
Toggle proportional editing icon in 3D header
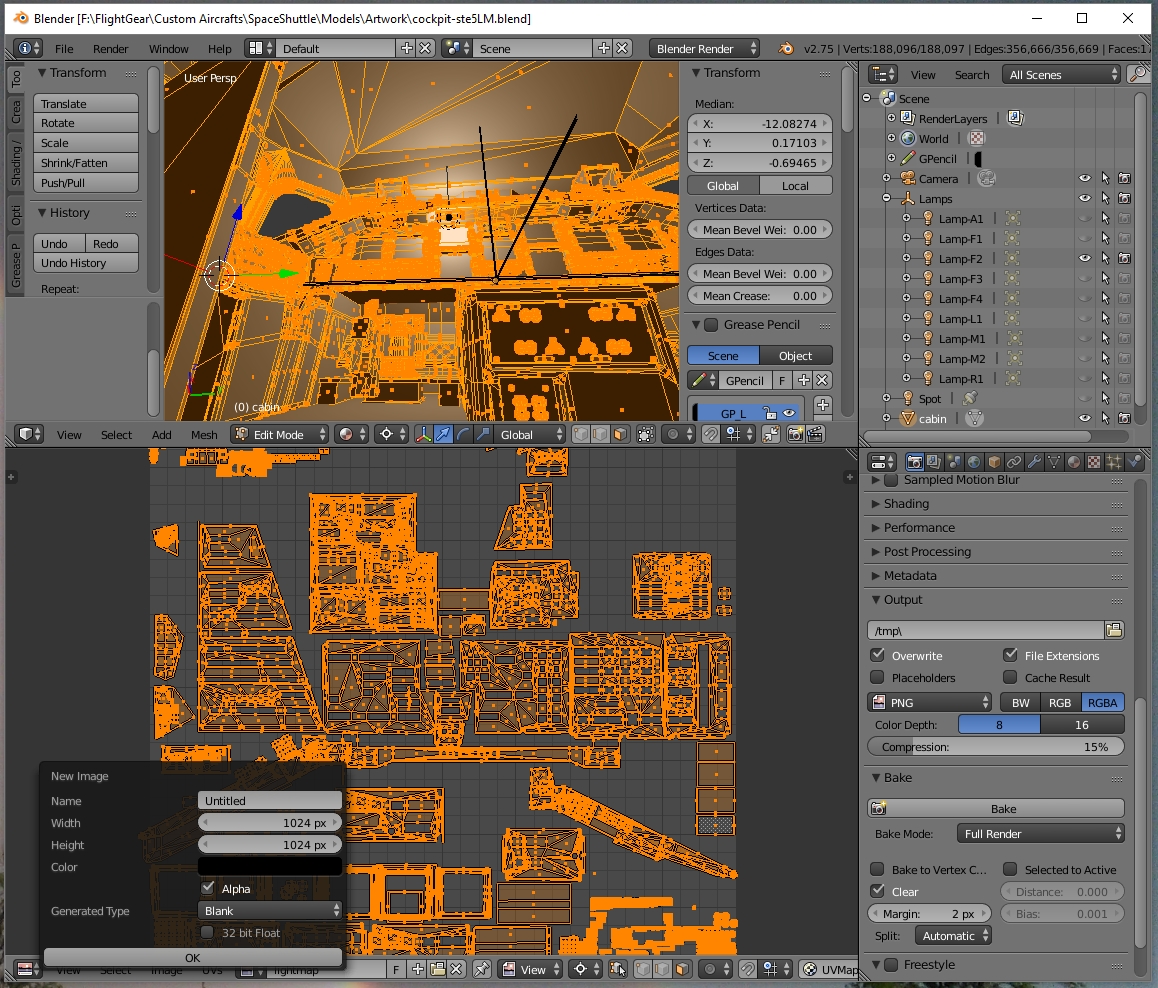672,434
